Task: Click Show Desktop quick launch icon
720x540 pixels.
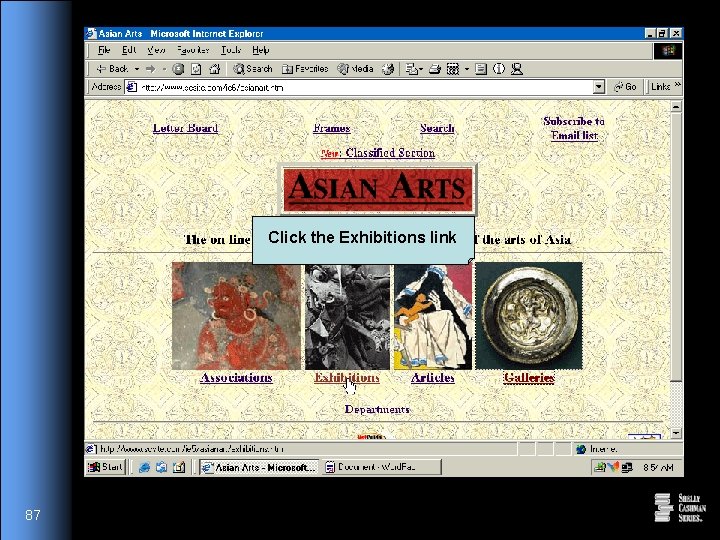Action: pos(179,467)
